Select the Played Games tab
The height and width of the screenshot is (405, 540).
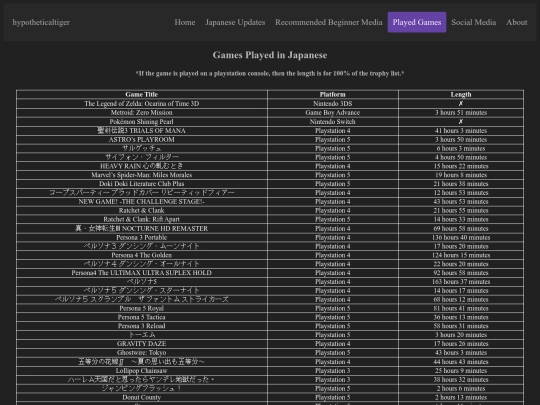tap(417, 22)
